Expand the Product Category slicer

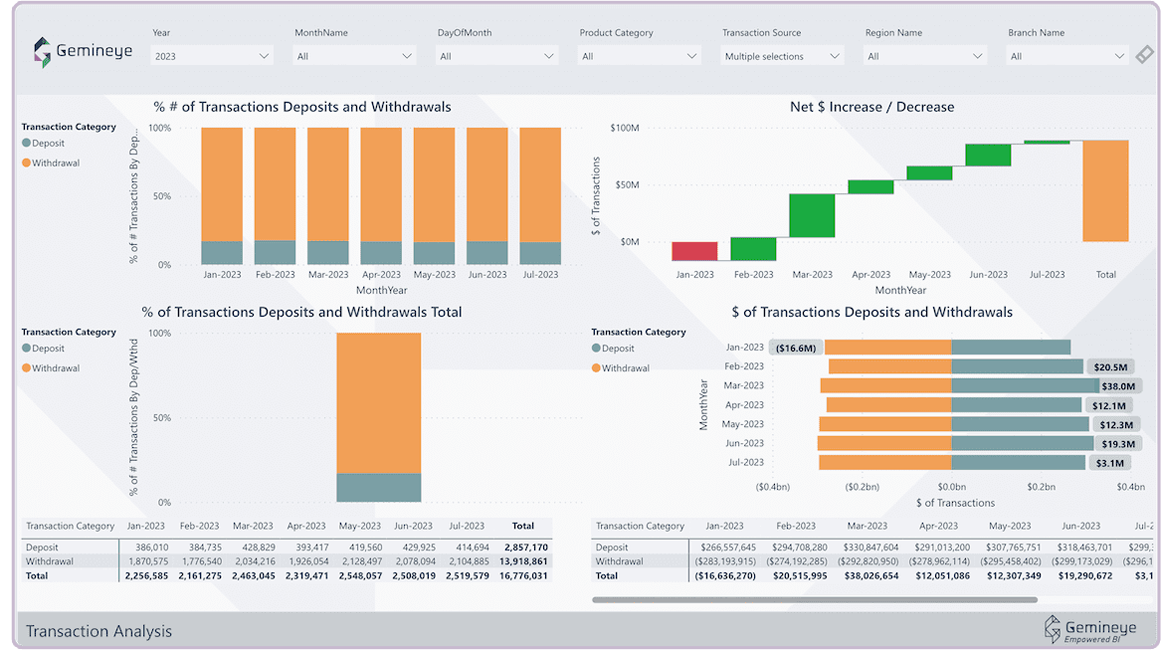click(639, 57)
